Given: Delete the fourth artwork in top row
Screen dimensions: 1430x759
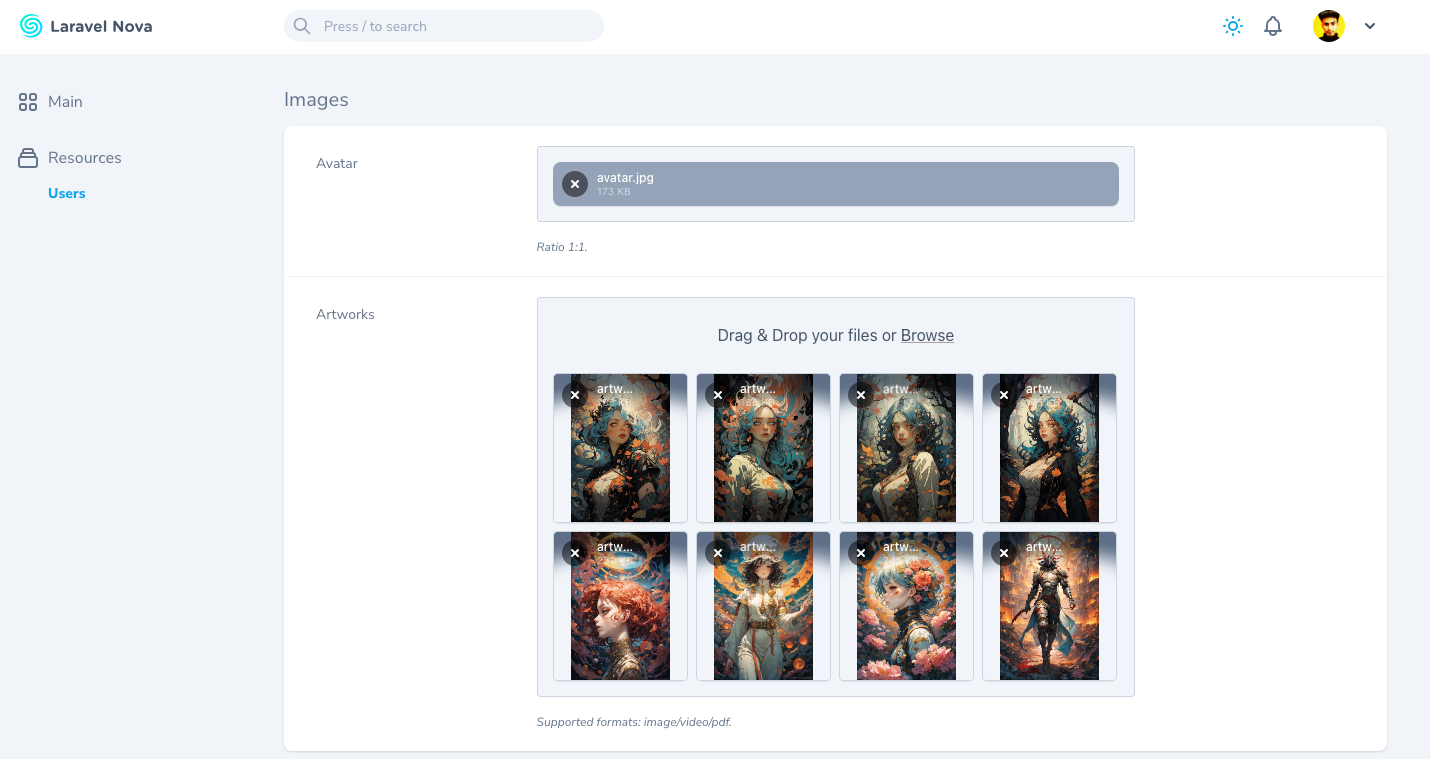Looking at the screenshot, I should (x=1004, y=395).
